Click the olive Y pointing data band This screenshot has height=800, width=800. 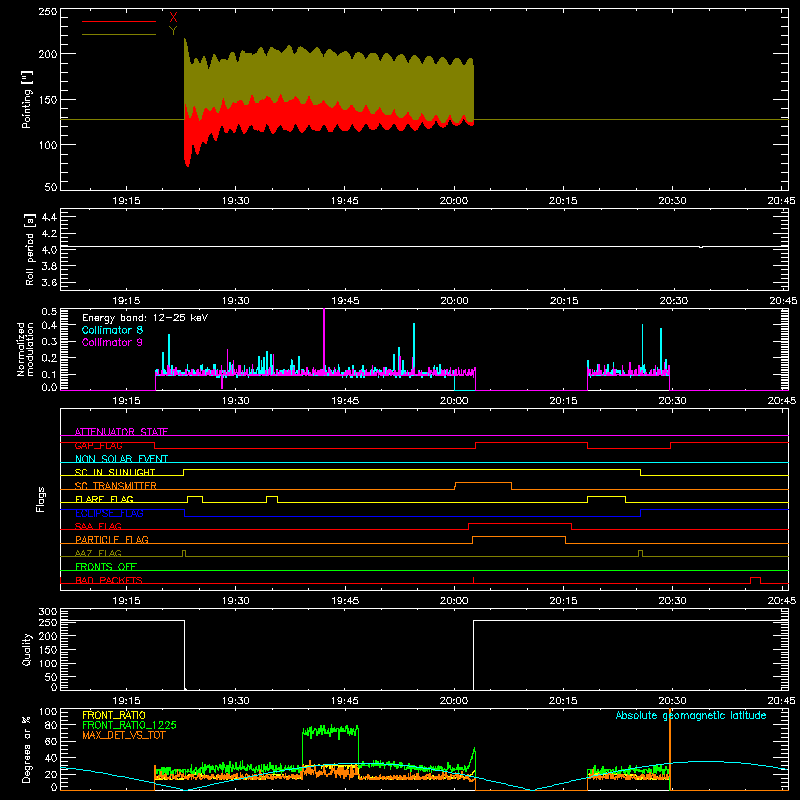[327, 77]
